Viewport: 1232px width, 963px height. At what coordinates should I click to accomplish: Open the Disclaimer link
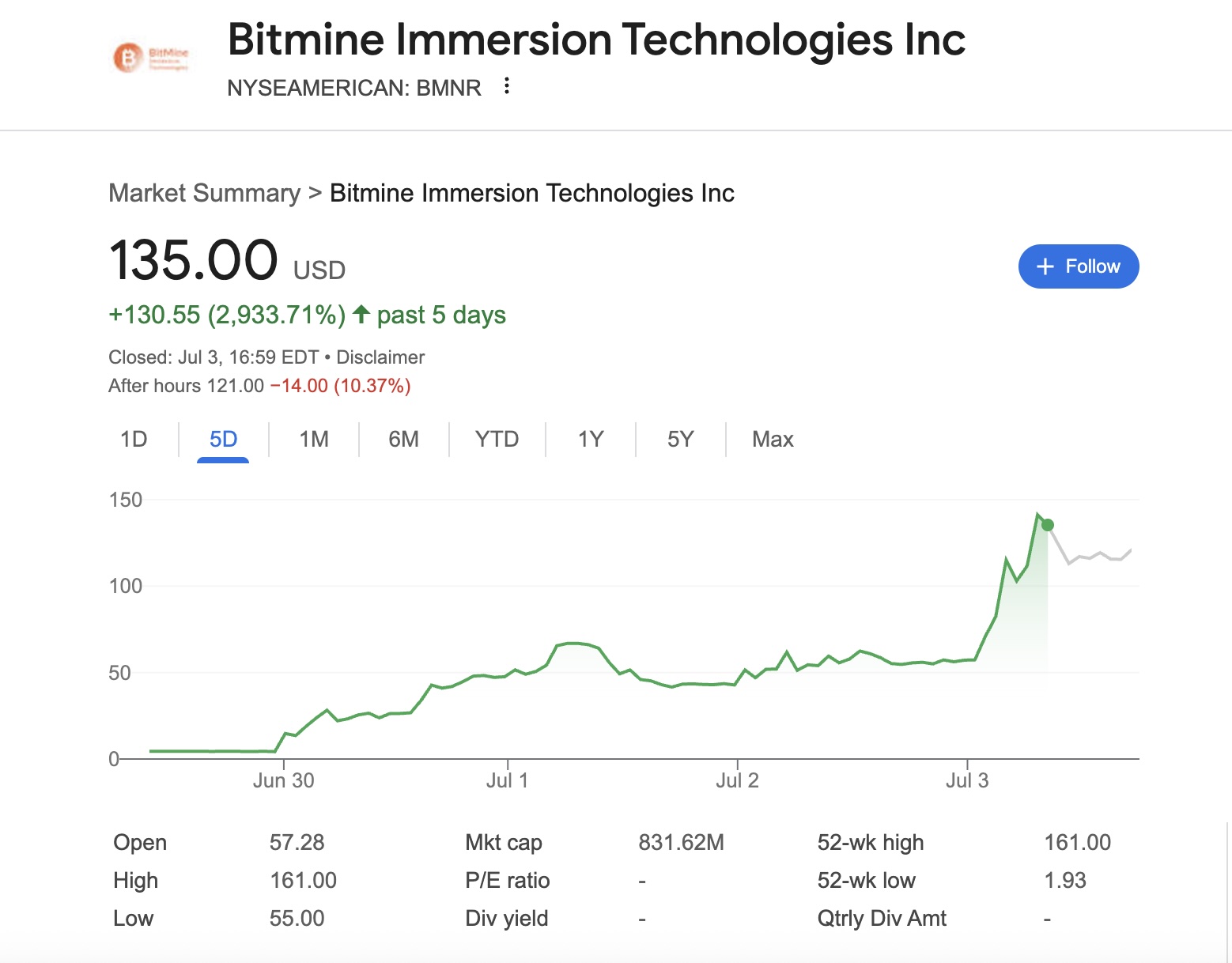click(x=380, y=357)
